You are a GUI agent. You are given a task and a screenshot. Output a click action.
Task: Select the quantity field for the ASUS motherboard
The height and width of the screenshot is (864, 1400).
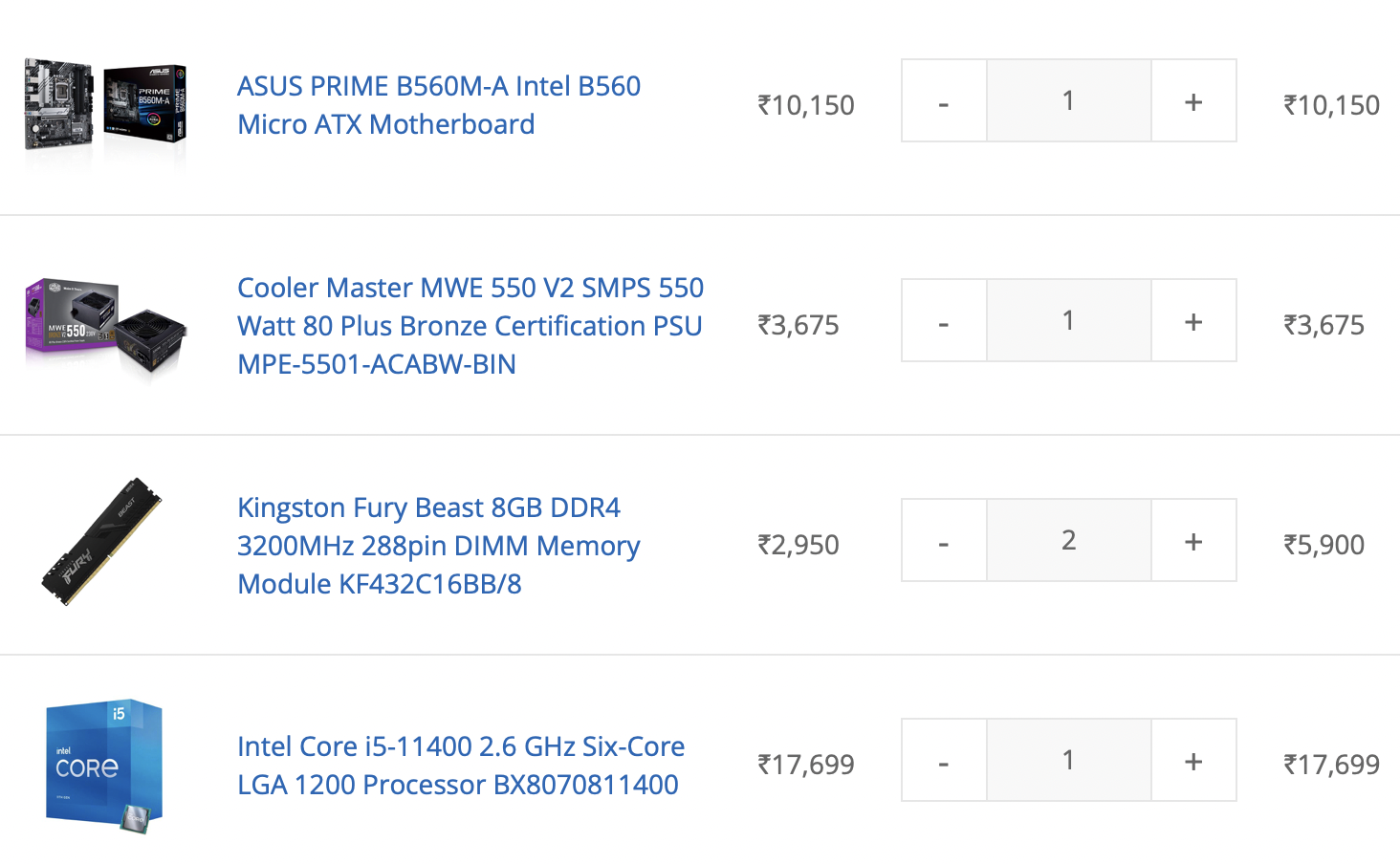point(1069,101)
